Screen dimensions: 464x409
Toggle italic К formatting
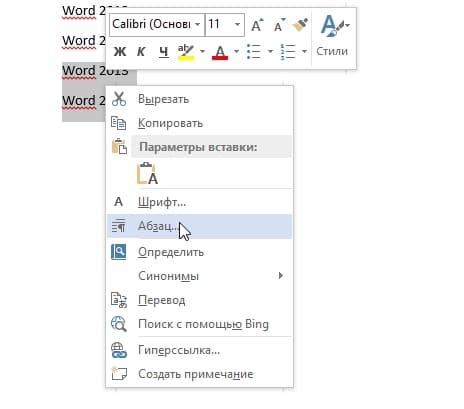coord(141,52)
